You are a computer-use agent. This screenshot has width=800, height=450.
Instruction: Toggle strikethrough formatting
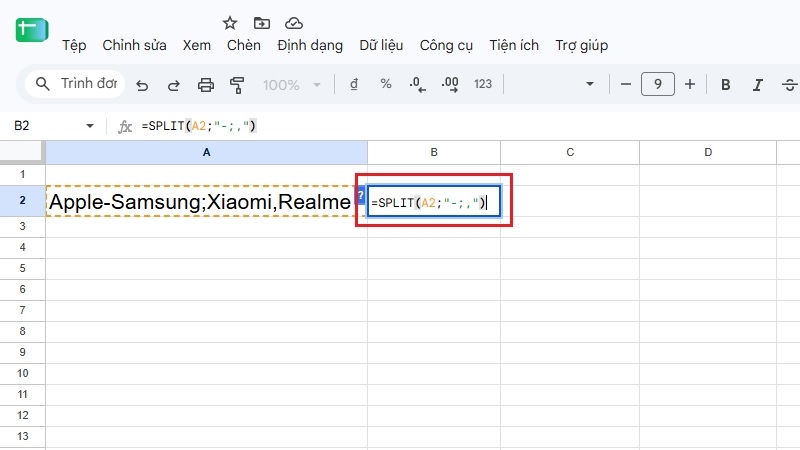tap(789, 85)
